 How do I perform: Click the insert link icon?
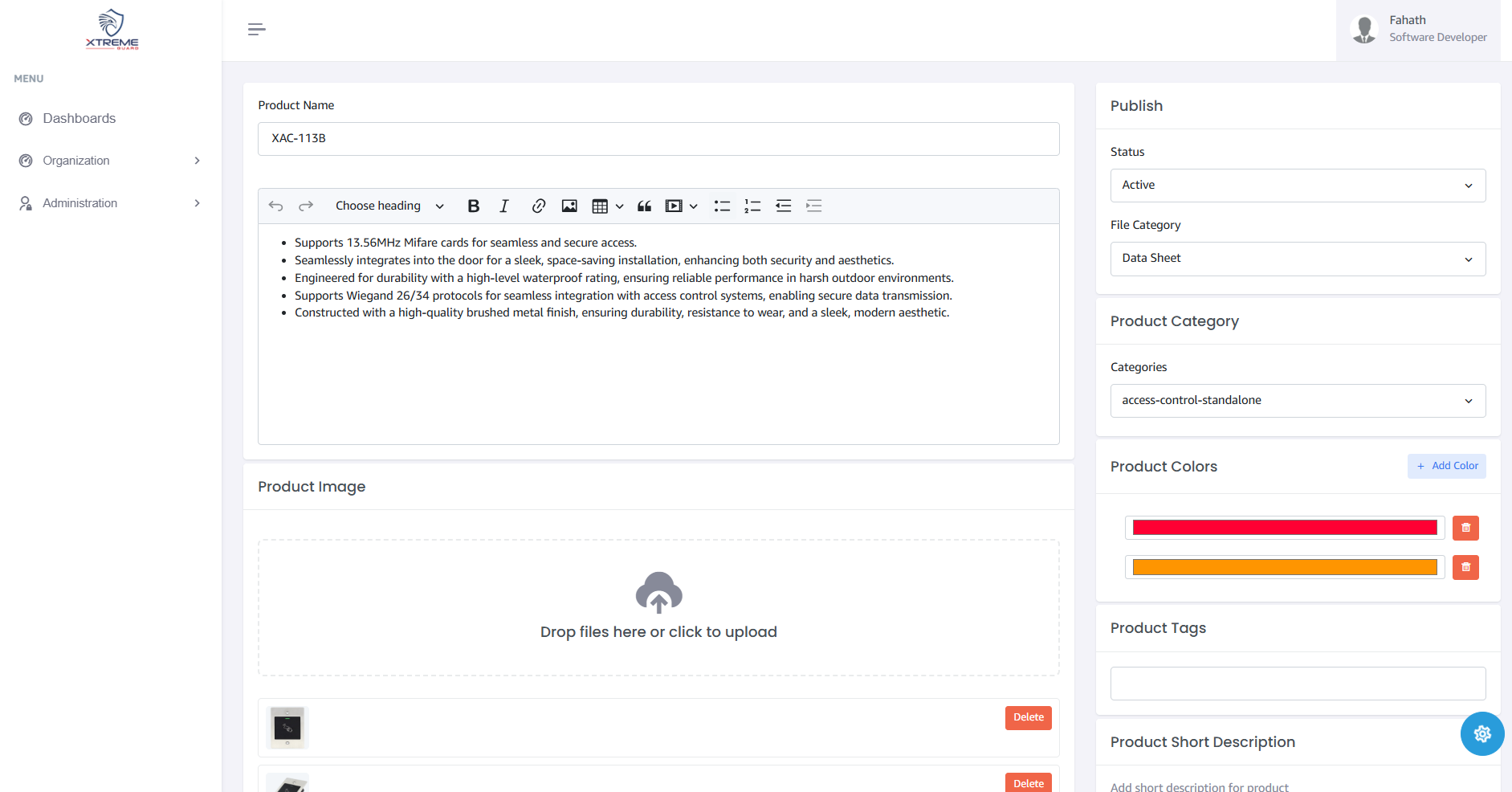pos(538,206)
